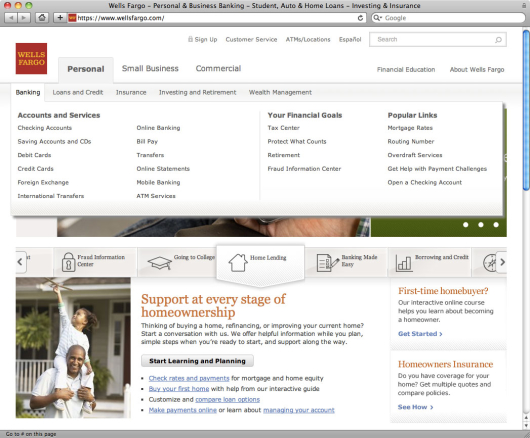The image size is (530, 438).
Task: Open the Open a Checking Account link
Action: click(x=425, y=182)
